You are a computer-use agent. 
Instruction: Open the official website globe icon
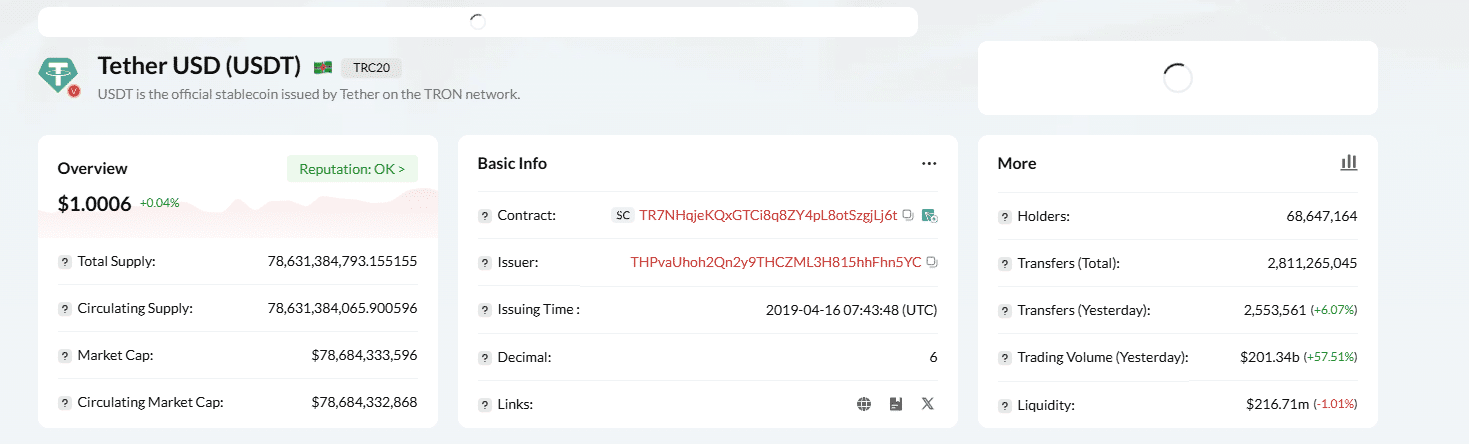(x=864, y=404)
